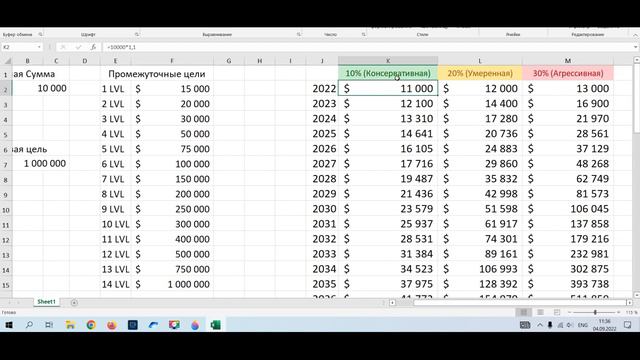Screen dimensions: 640x360
Task: Open Chrome from the taskbar
Action: pos(91,325)
